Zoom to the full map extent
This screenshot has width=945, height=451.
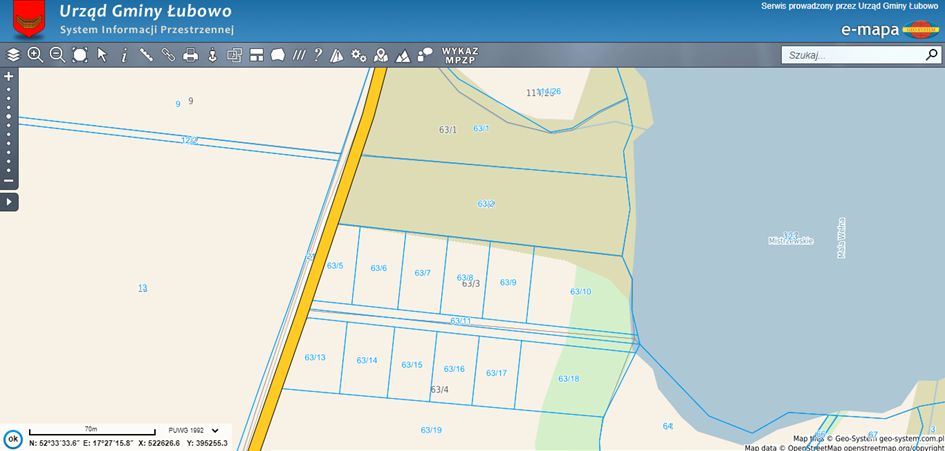80,55
